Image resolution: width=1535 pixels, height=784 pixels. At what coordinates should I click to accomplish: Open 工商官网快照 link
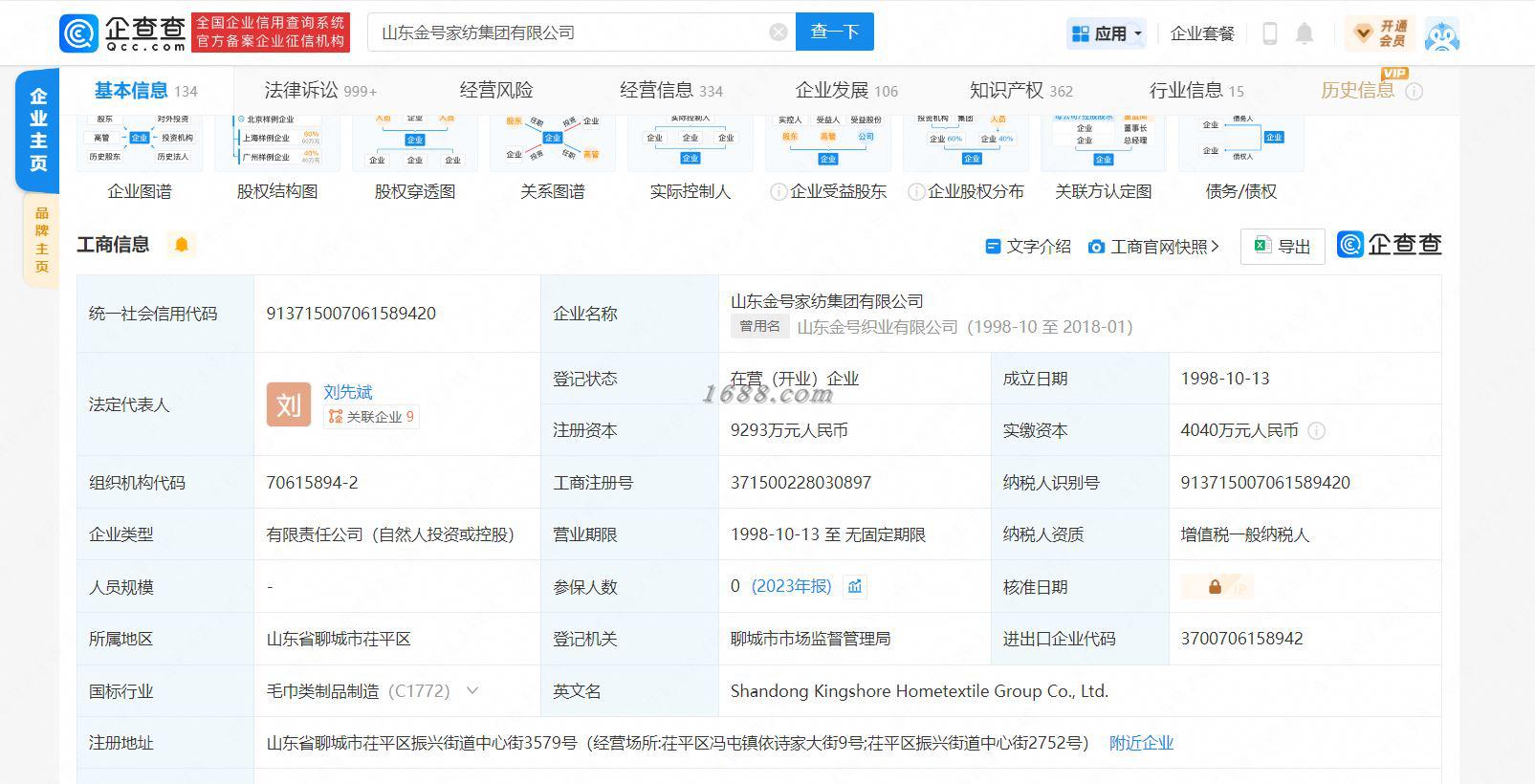tap(1154, 247)
